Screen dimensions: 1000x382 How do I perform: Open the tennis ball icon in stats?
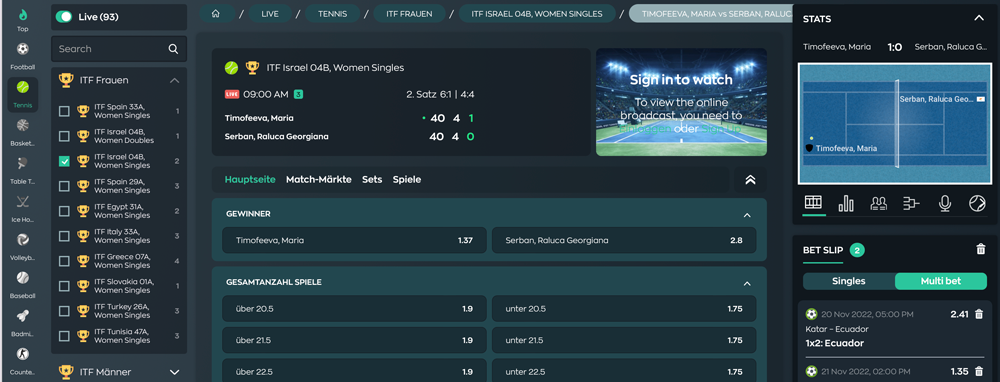coord(977,203)
